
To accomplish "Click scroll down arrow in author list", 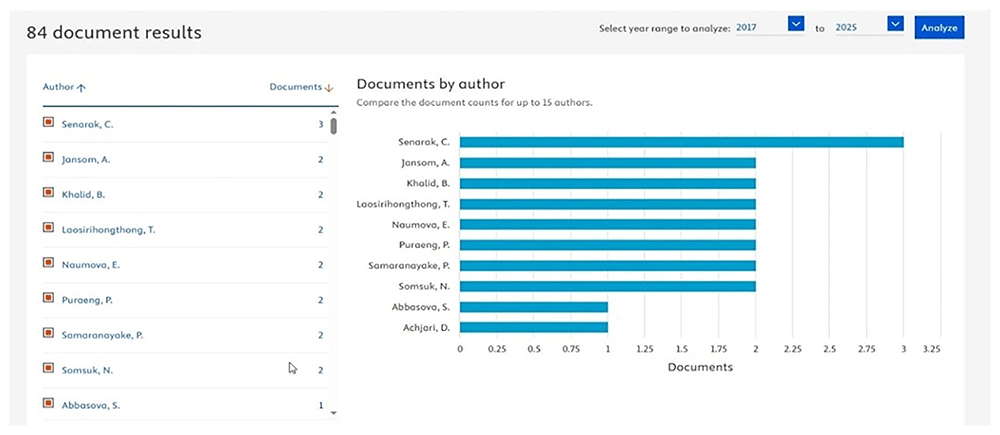I will (x=333, y=413).
